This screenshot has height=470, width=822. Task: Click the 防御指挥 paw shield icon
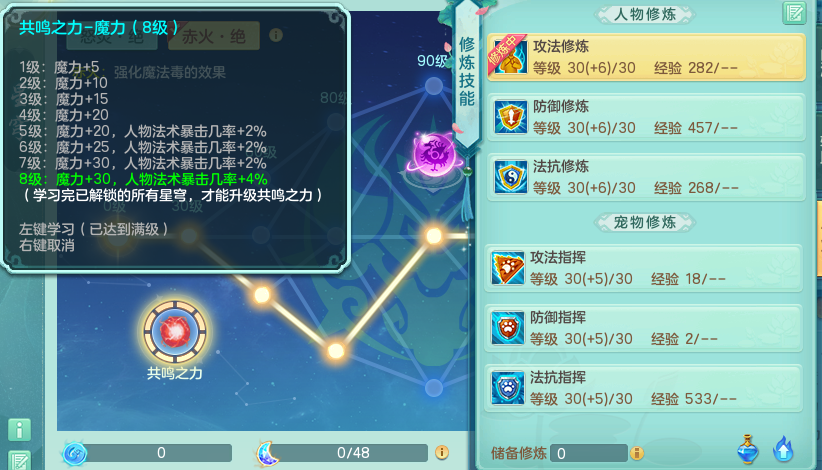tap(507, 328)
